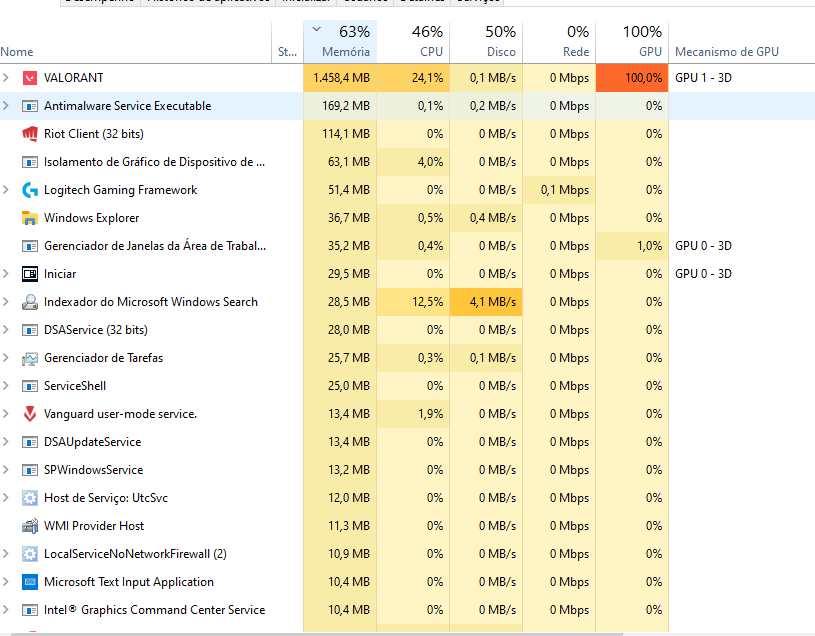Expand the VALORANT process group
The height and width of the screenshot is (636, 815).
(x=6, y=78)
